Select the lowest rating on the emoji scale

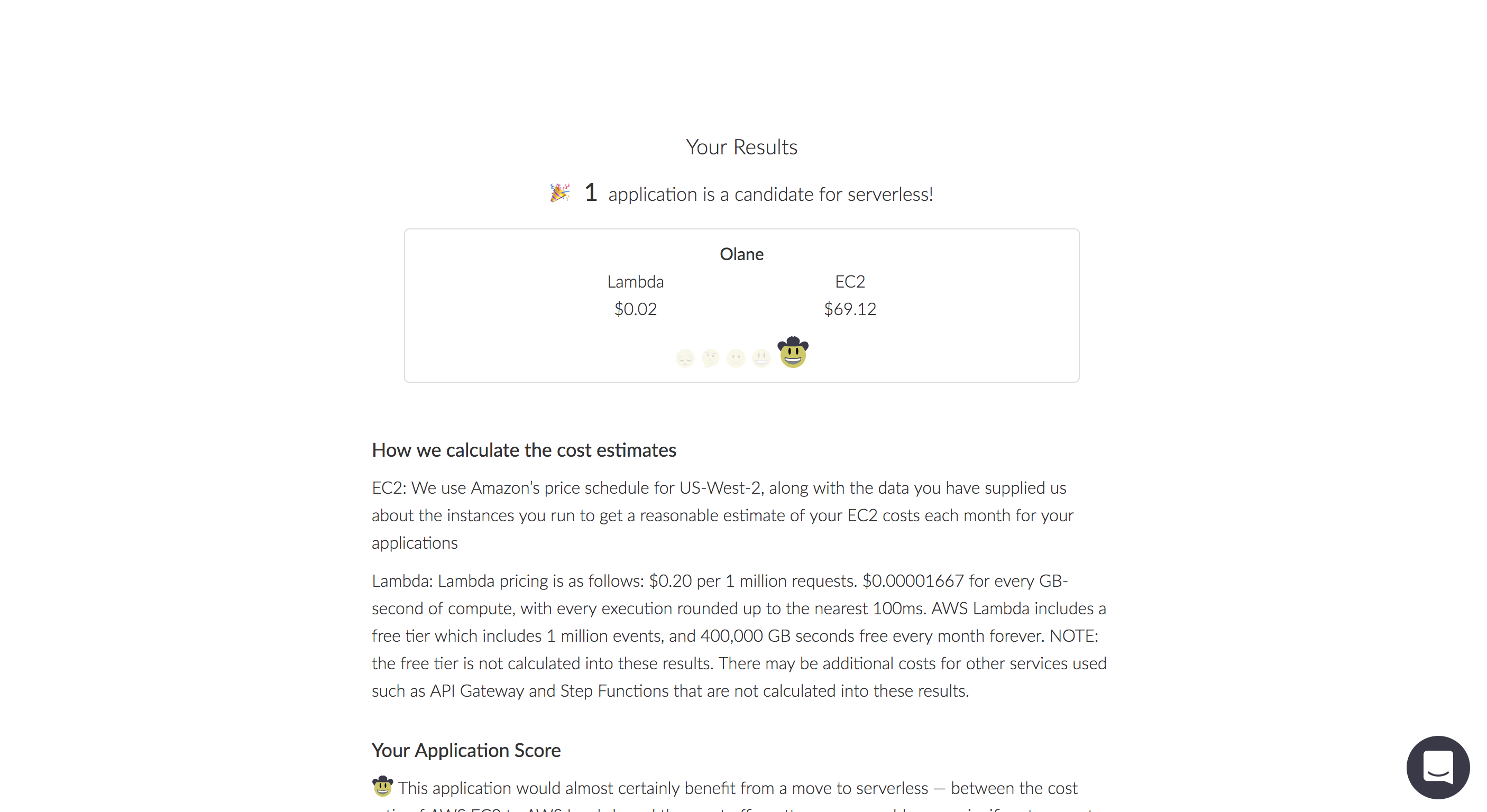tap(685, 358)
